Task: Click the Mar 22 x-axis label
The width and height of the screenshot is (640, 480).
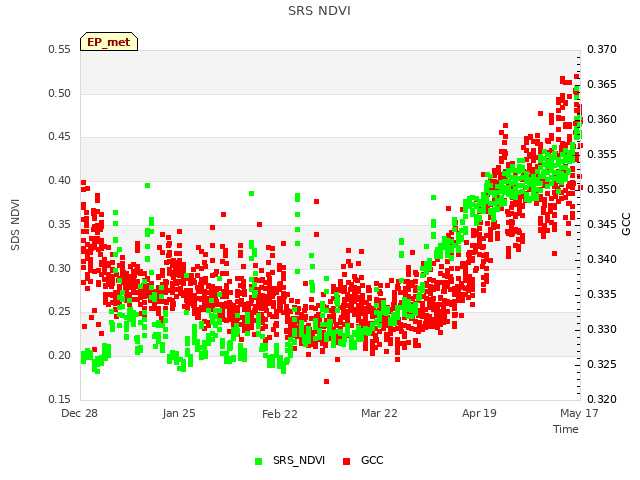Action: 379,413
